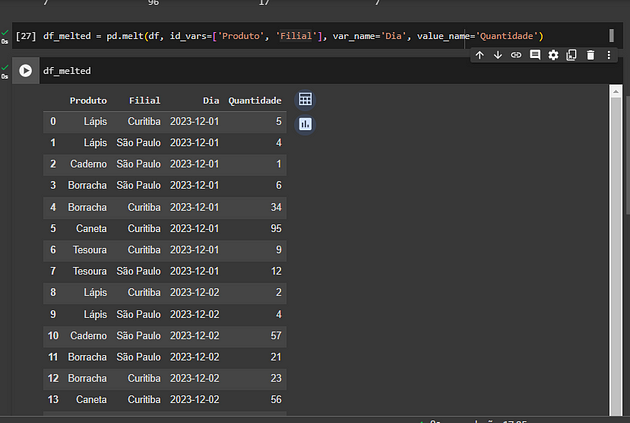Image resolution: width=630 pixels, height=423 pixels.
Task: Click Caneta in row 5
Action: tap(91, 229)
